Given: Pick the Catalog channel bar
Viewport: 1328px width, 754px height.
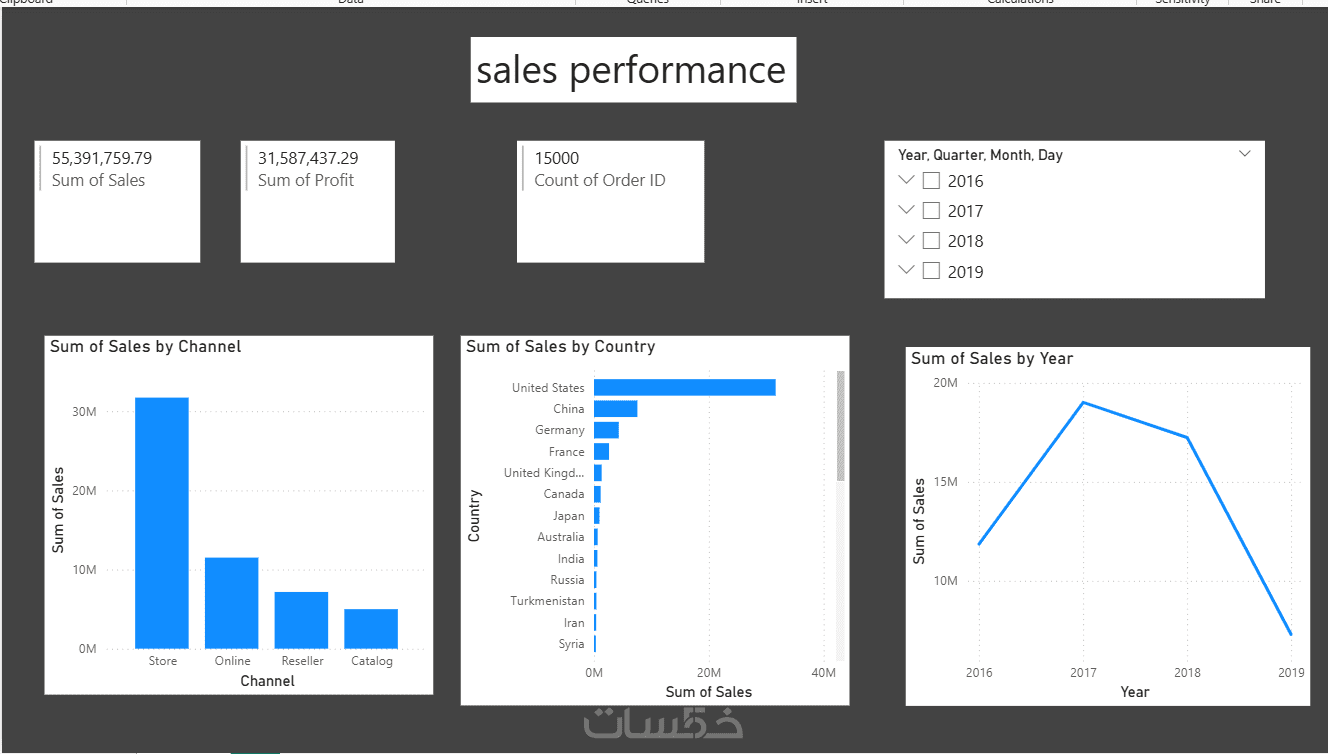Looking at the screenshot, I should click(371, 628).
